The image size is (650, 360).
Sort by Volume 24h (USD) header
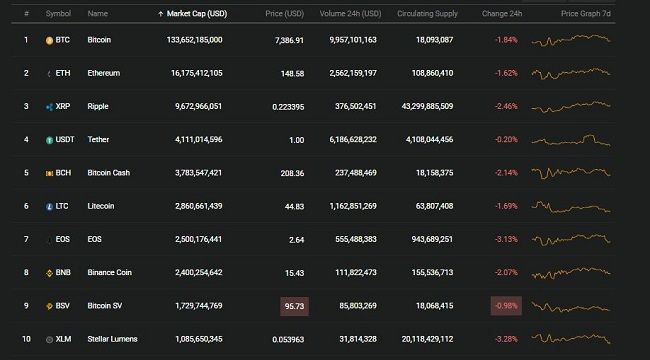[350, 14]
